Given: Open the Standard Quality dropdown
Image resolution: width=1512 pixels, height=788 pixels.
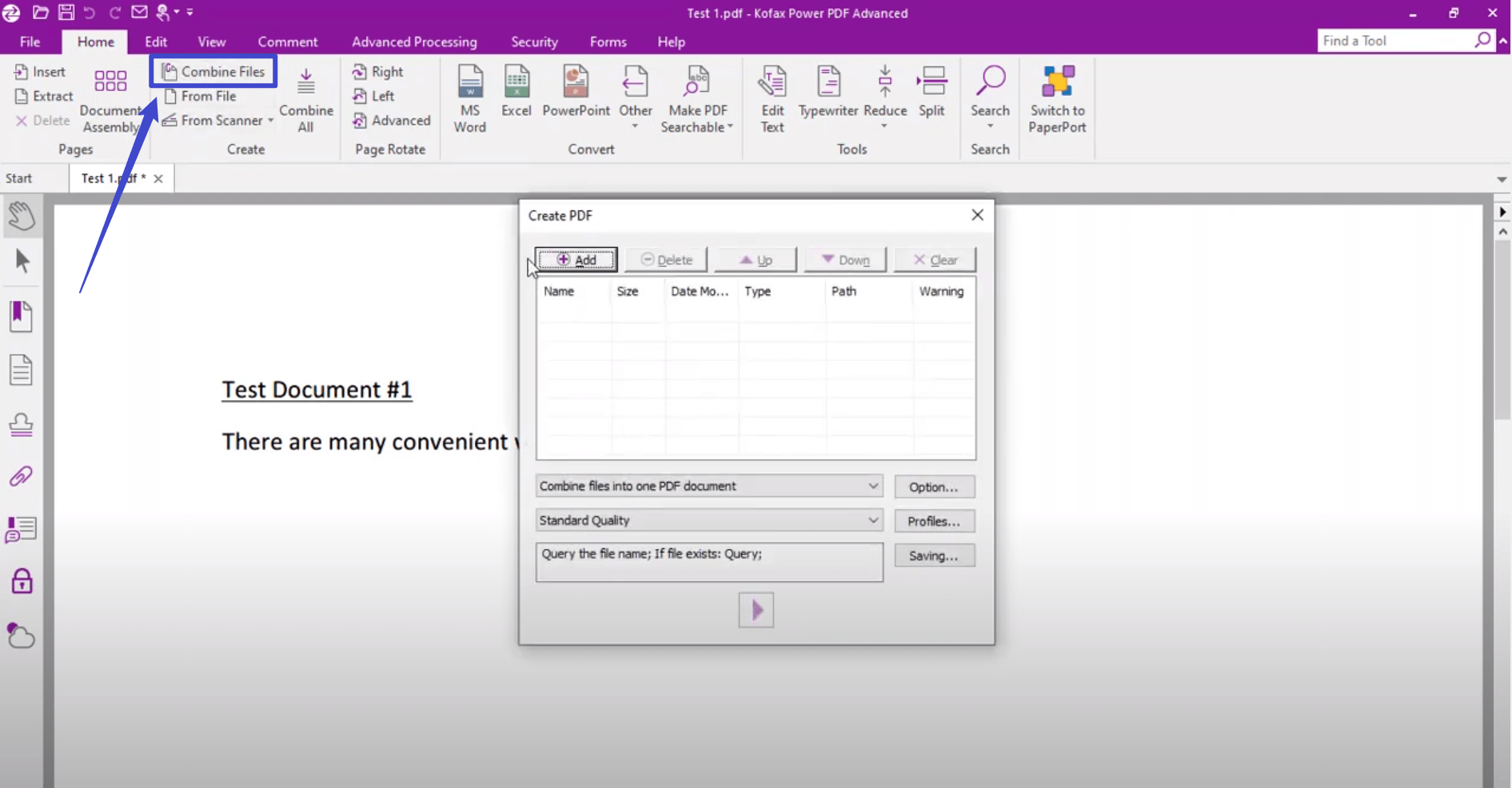Looking at the screenshot, I should coord(872,519).
